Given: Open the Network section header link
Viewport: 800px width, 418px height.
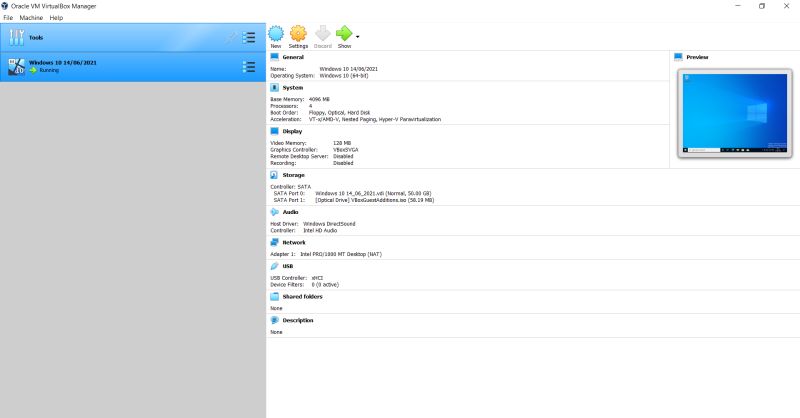Looking at the screenshot, I should click(x=294, y=242).
